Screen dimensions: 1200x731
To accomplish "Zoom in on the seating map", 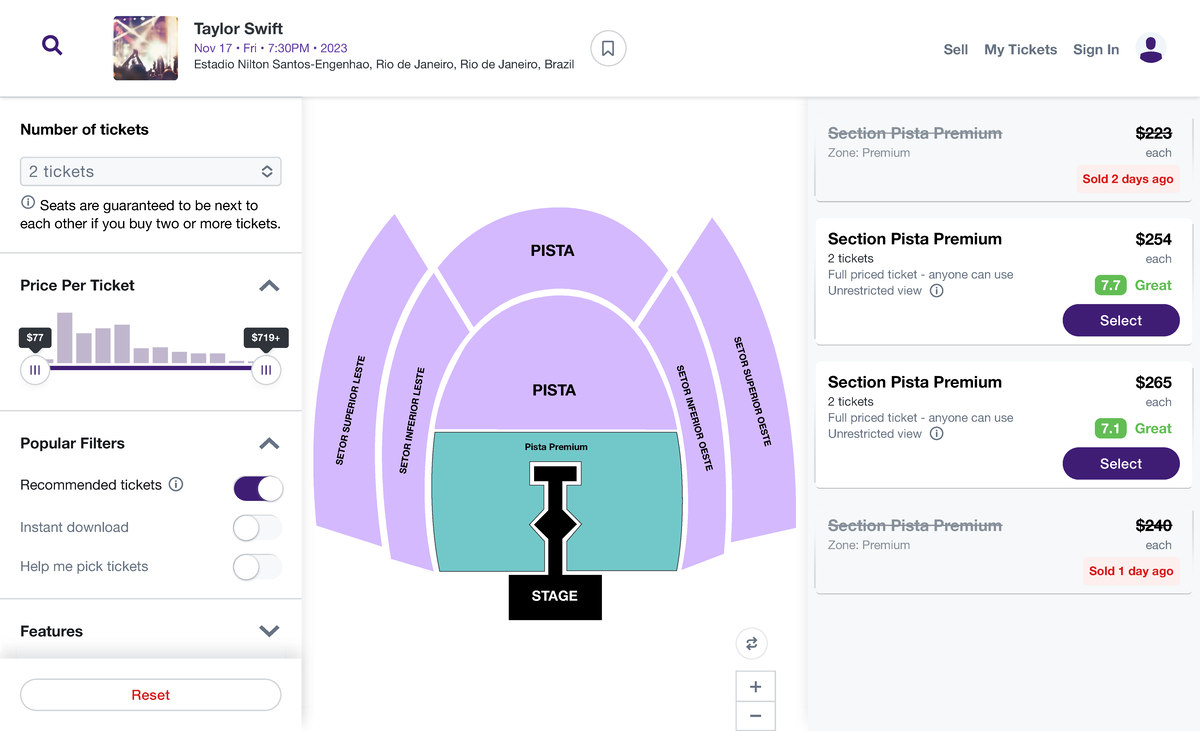I will point(755,686).
